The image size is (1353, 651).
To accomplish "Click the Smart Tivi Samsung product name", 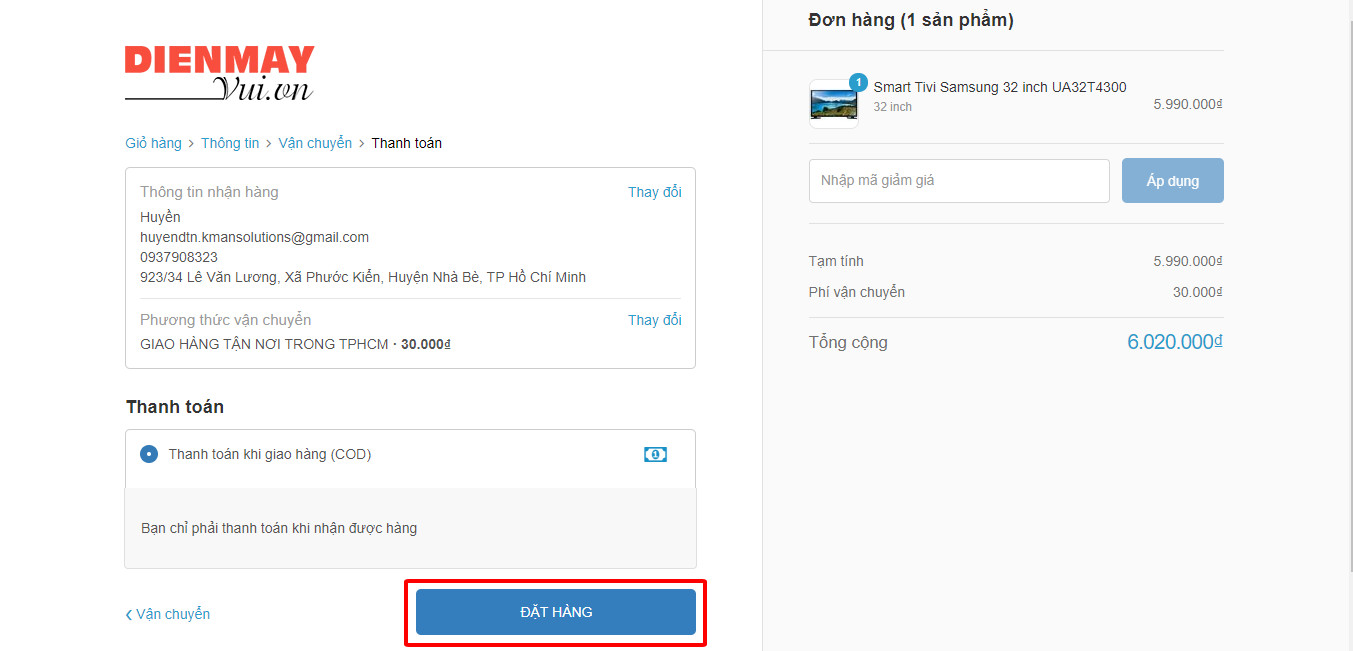I will click(999, 87).
